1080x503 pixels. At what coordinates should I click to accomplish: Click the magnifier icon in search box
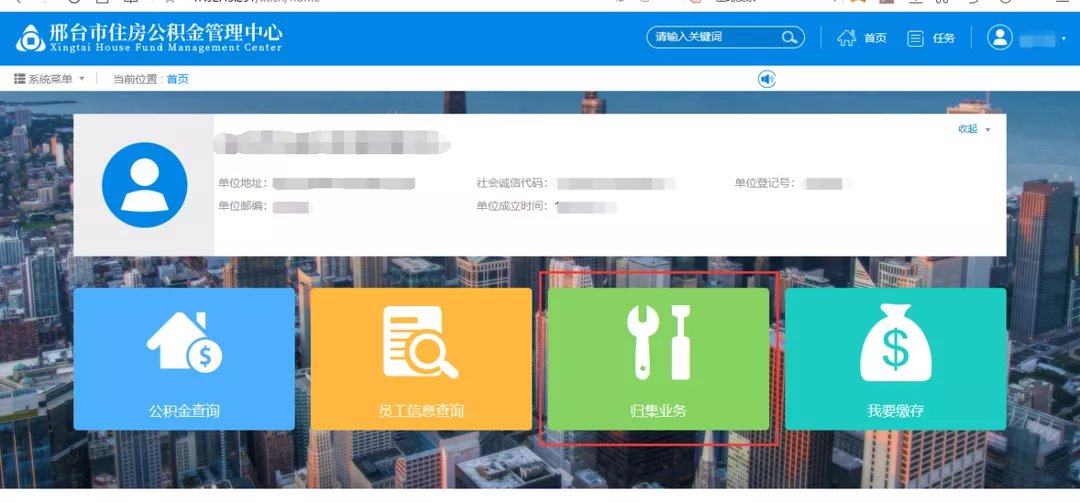pyautogui.click(x=789, y=38)
